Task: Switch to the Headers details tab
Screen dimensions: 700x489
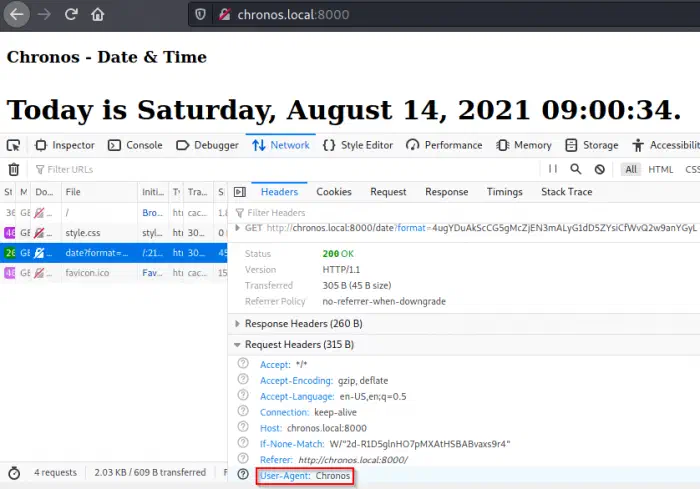Action: (x=279, y=192)
